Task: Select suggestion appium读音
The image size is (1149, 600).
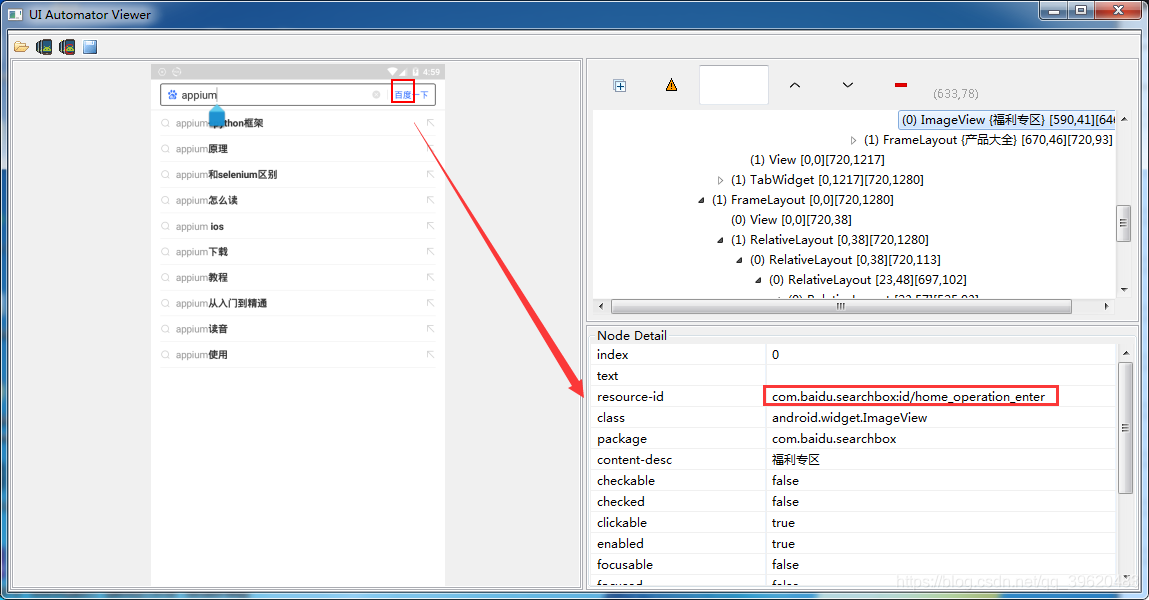Action: coord(201,329)
